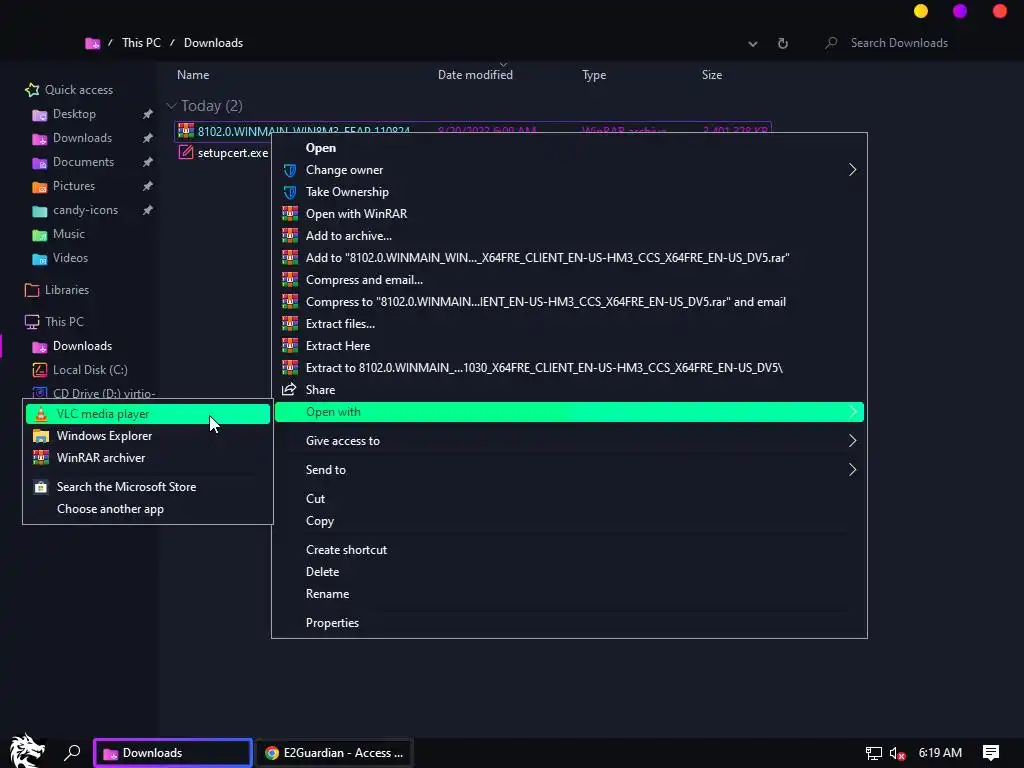
Task: Choose Cut in the context menu
Action: click(x=569, y=498)
